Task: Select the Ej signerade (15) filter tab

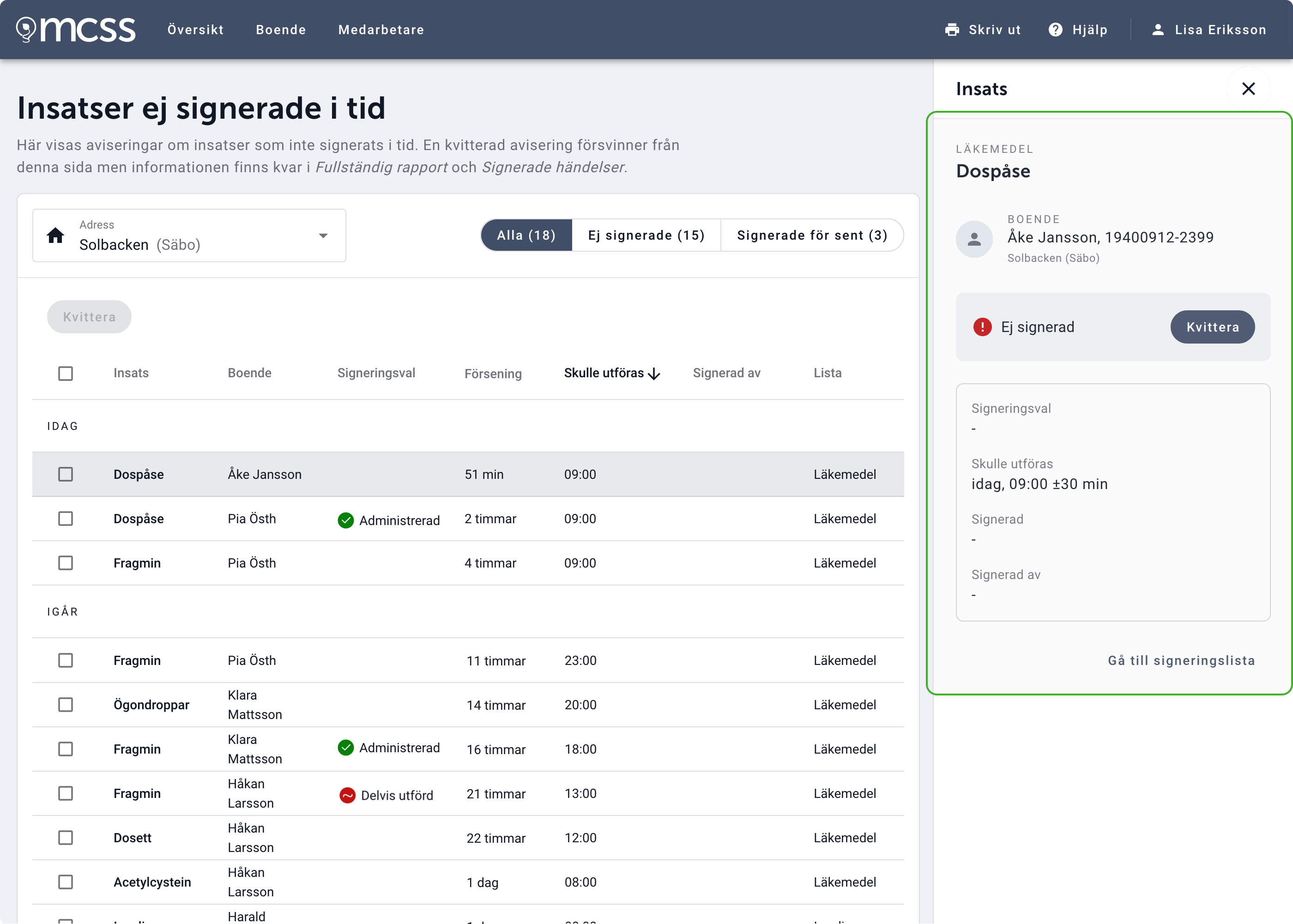Action: [x=646, y=235]
